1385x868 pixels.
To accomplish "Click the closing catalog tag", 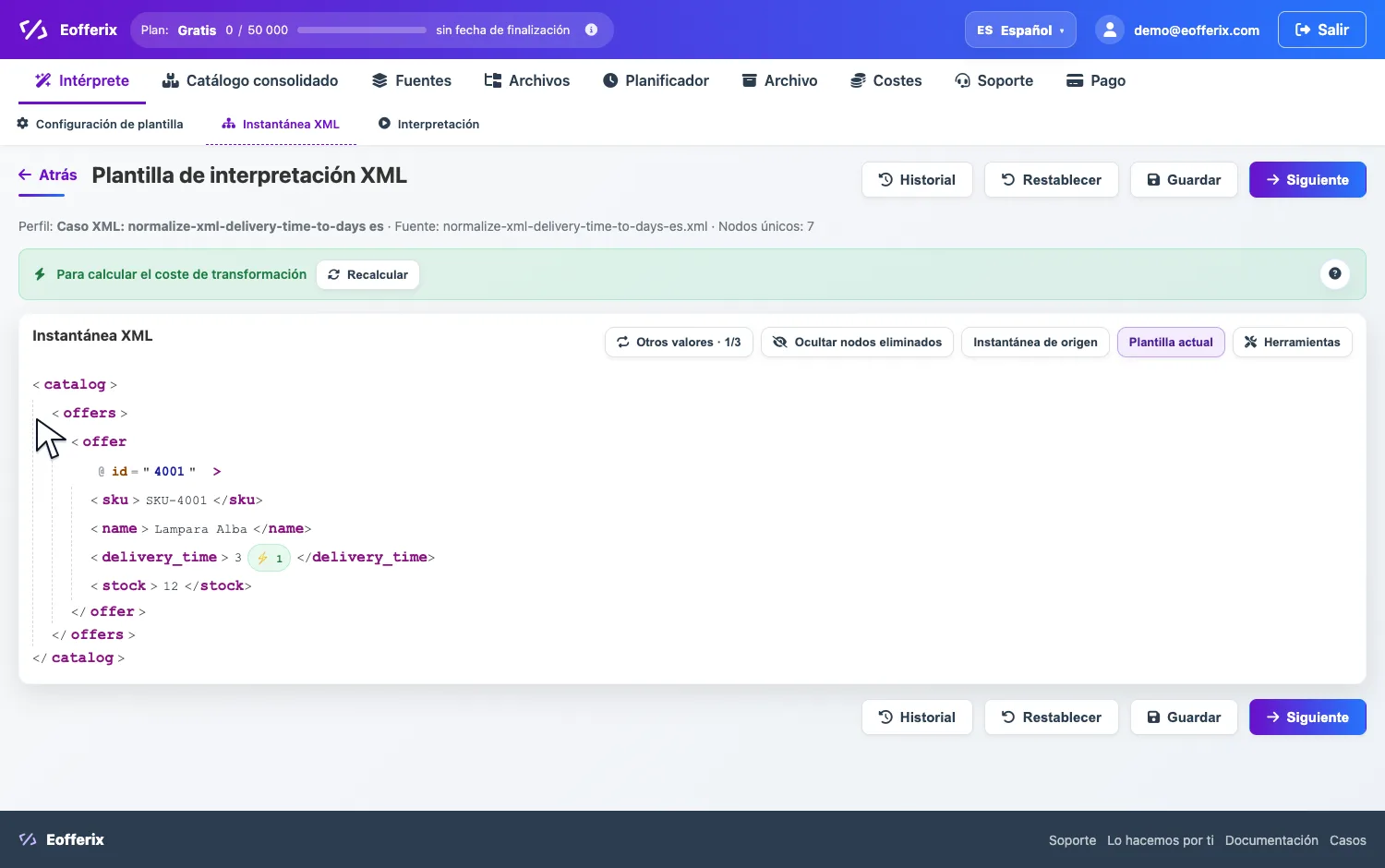I will point(78,657).
